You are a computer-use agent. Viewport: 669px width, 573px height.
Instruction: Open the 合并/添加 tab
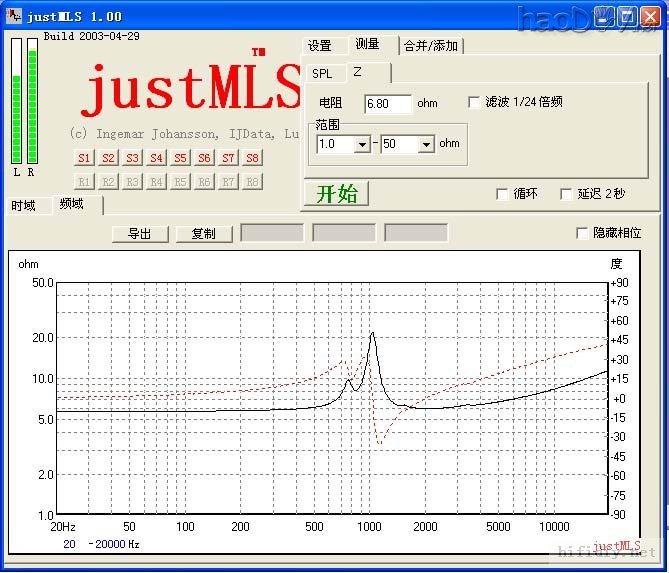tap(430, 46)
